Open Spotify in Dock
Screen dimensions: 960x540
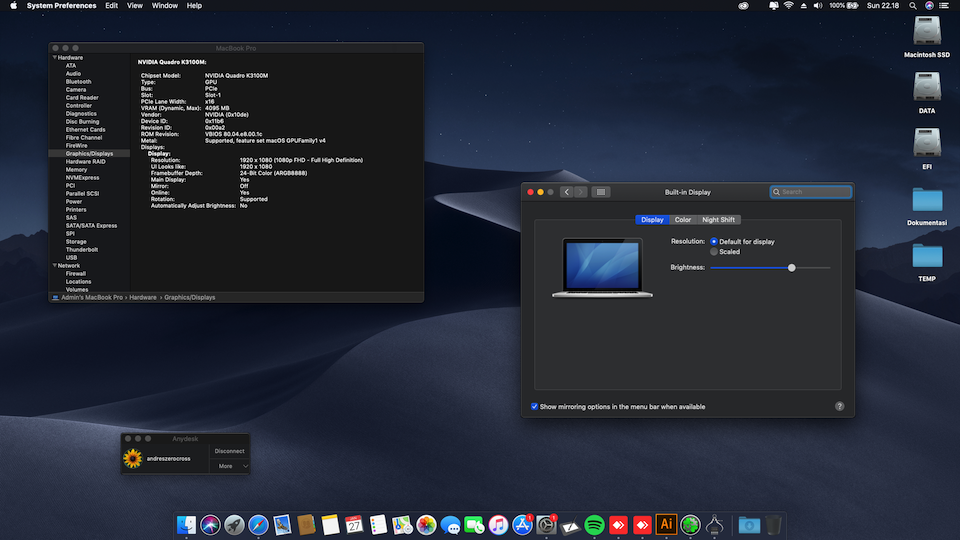pos(594,525)
